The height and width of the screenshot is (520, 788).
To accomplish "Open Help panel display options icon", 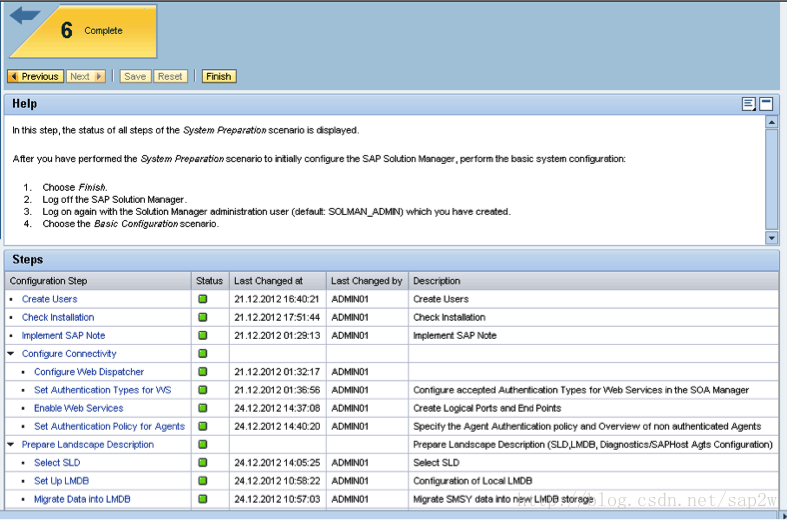I will coord(749,104).
